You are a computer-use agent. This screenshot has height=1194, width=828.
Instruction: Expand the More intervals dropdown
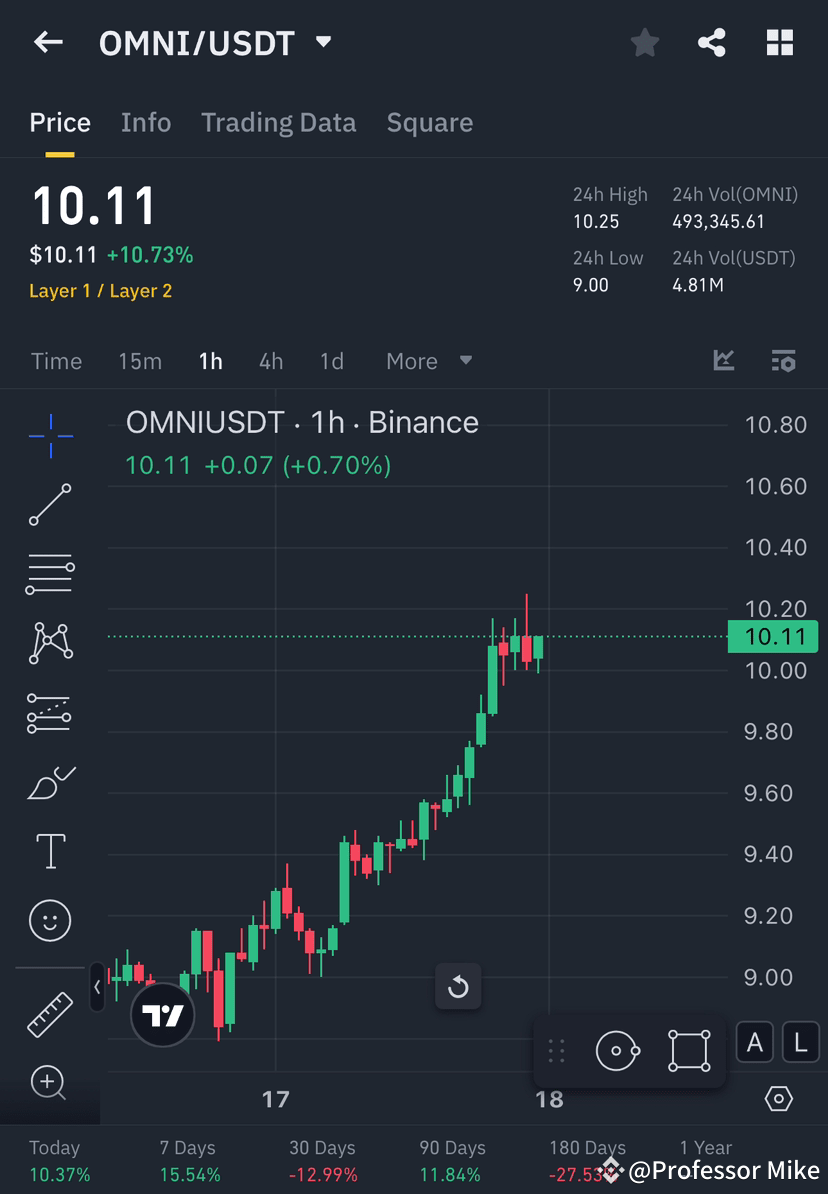tap(429, 361)
